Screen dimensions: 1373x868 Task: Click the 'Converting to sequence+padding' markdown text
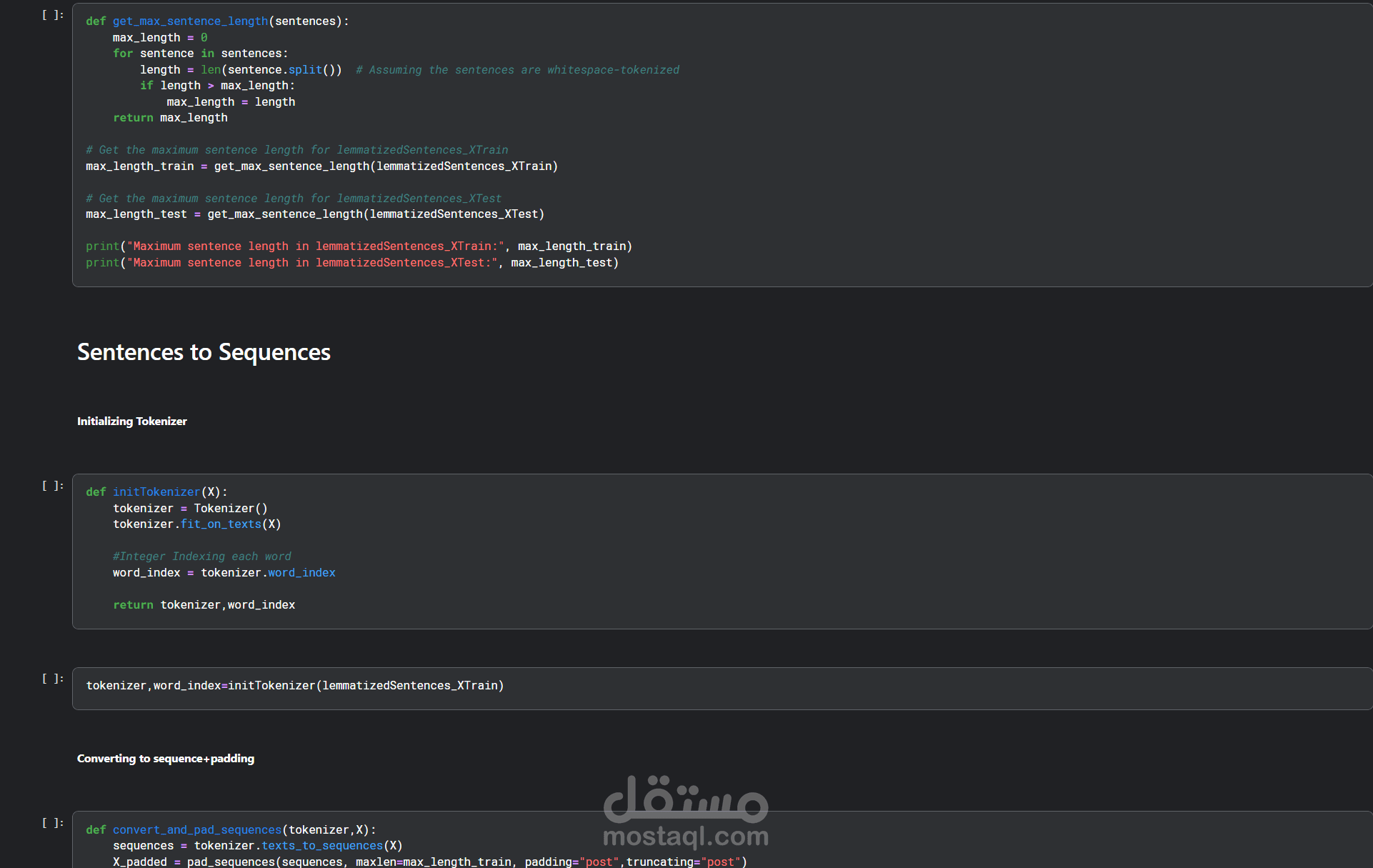click(x=166, y=759)
